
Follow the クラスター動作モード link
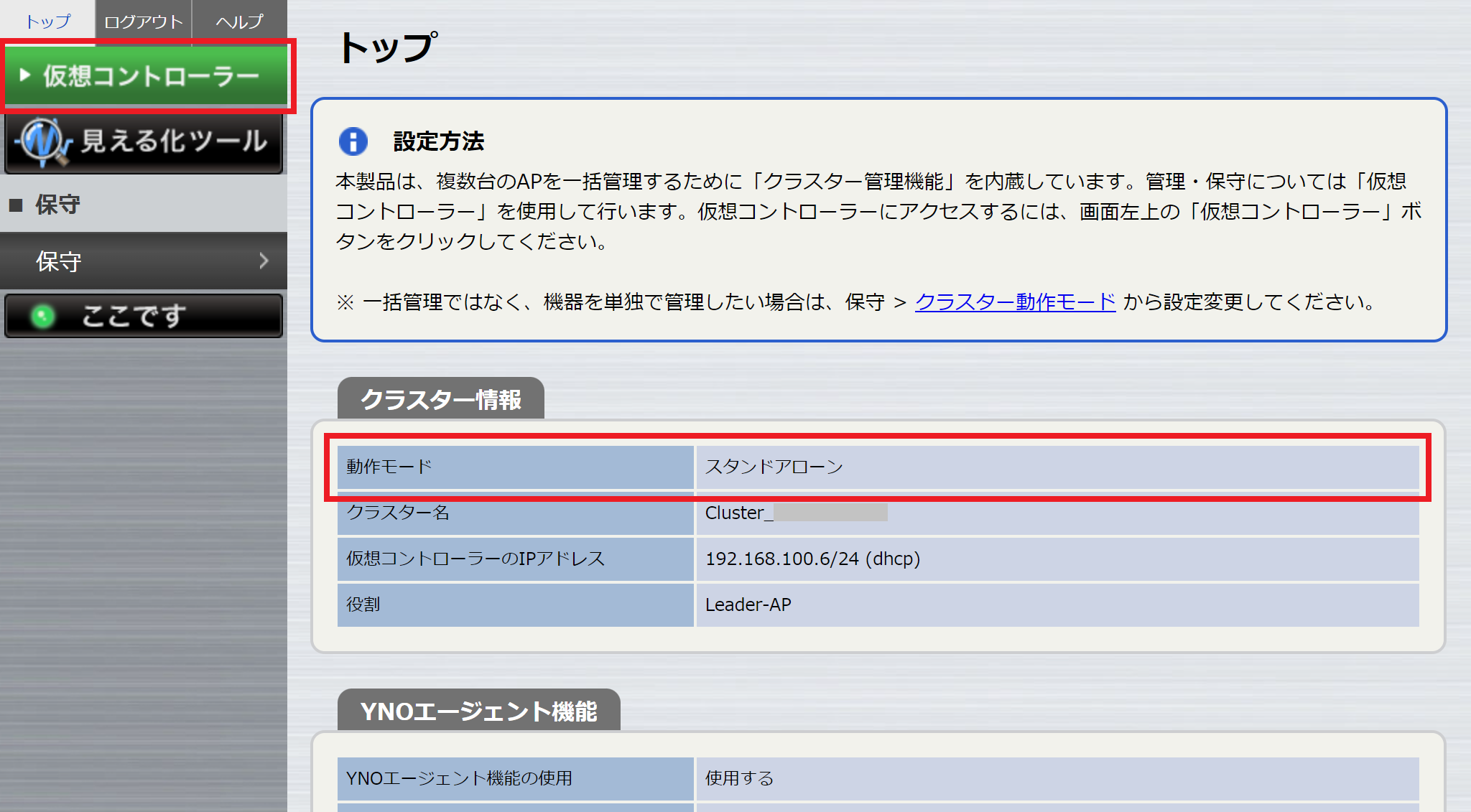(x=1015, y=302)
